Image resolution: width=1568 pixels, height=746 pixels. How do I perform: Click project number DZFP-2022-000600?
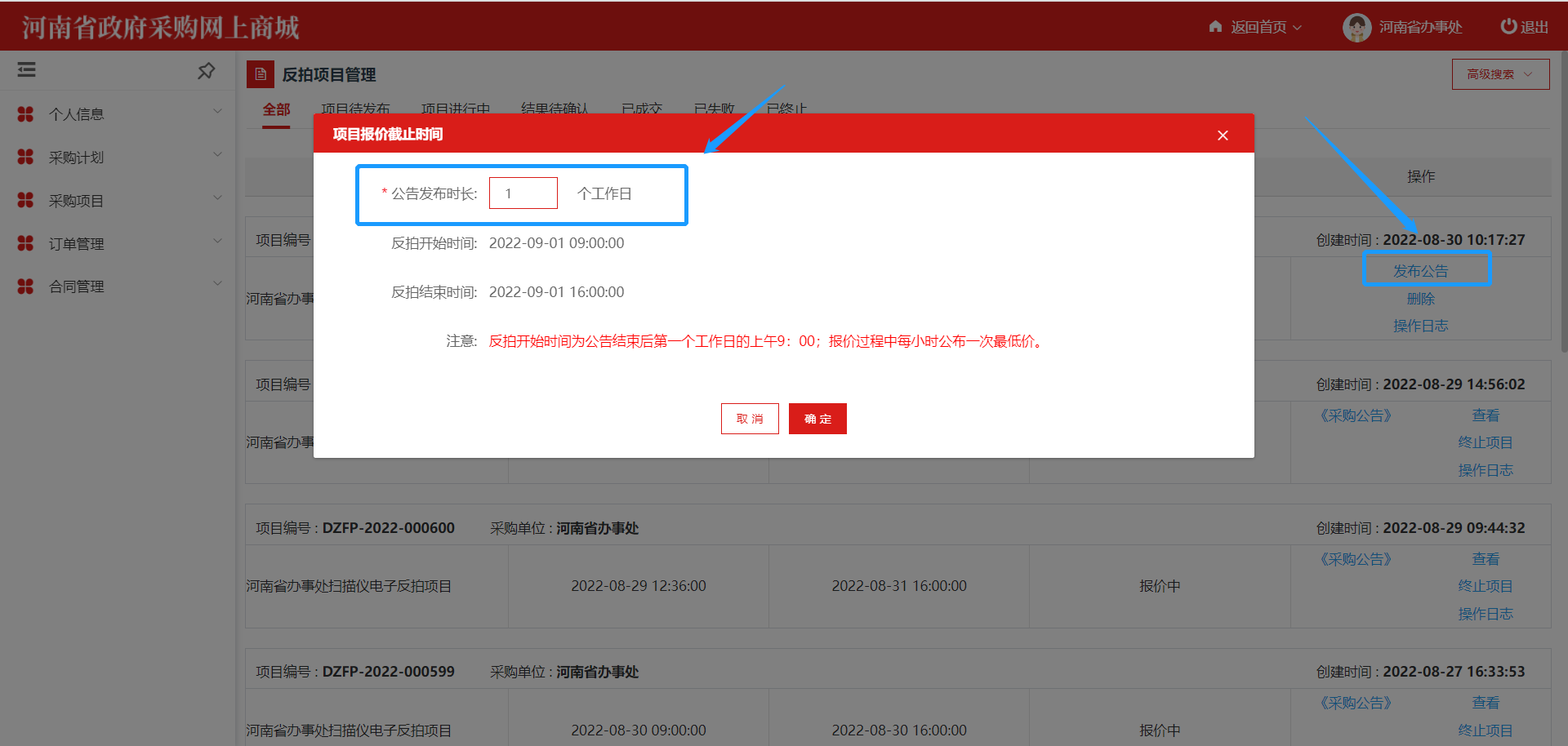(389, 528)
